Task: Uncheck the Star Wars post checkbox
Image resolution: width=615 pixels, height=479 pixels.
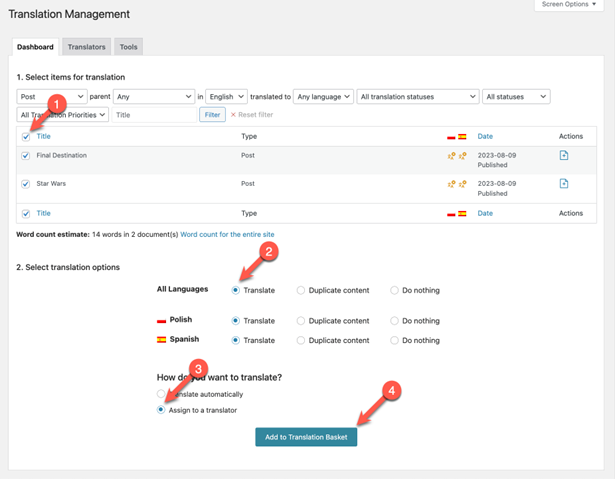Action: pos(25,184)
